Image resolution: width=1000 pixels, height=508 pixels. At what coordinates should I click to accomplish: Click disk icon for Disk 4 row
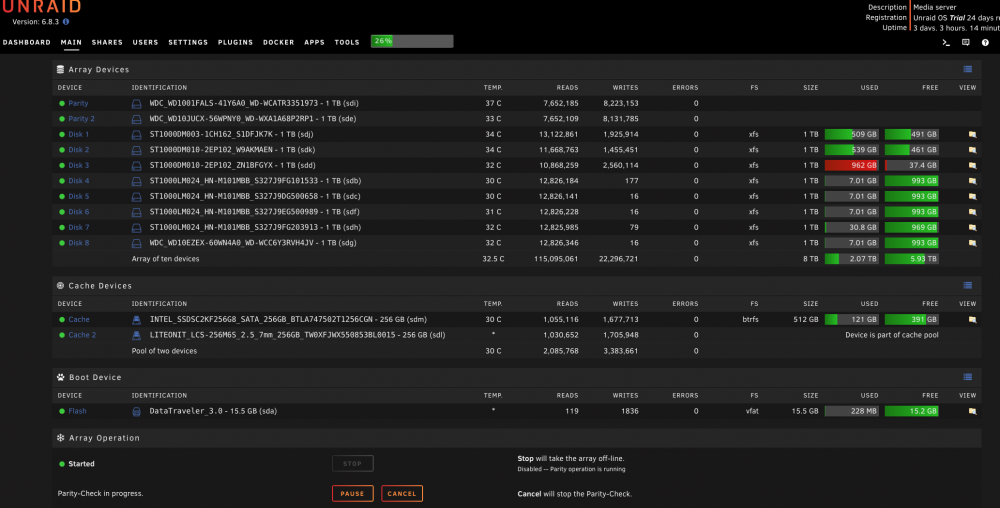[x=136, y=181]
